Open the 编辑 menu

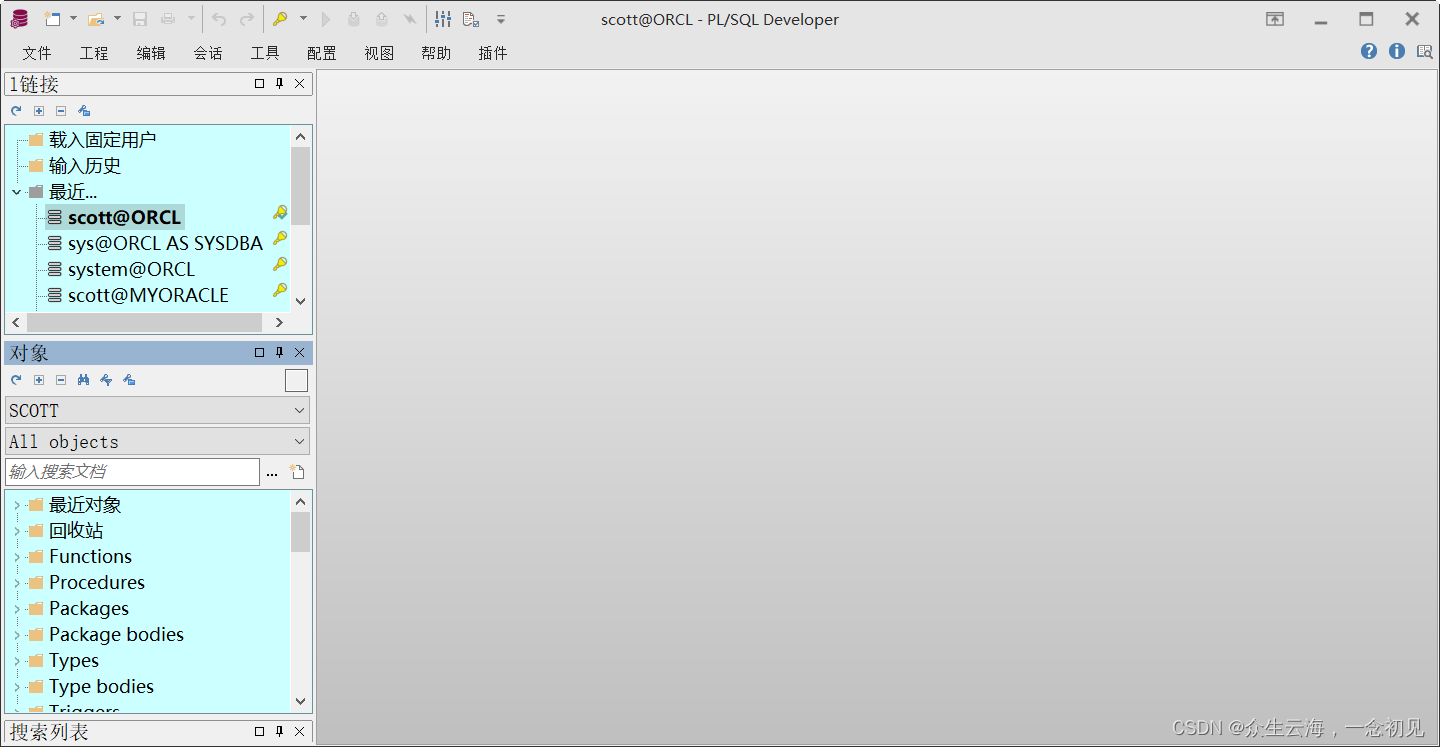151,53
